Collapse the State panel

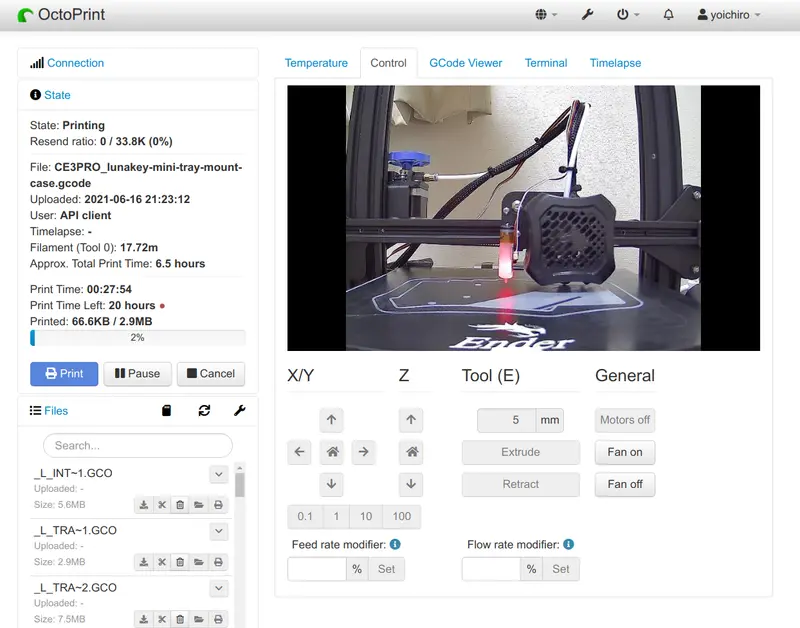(57, 95)
